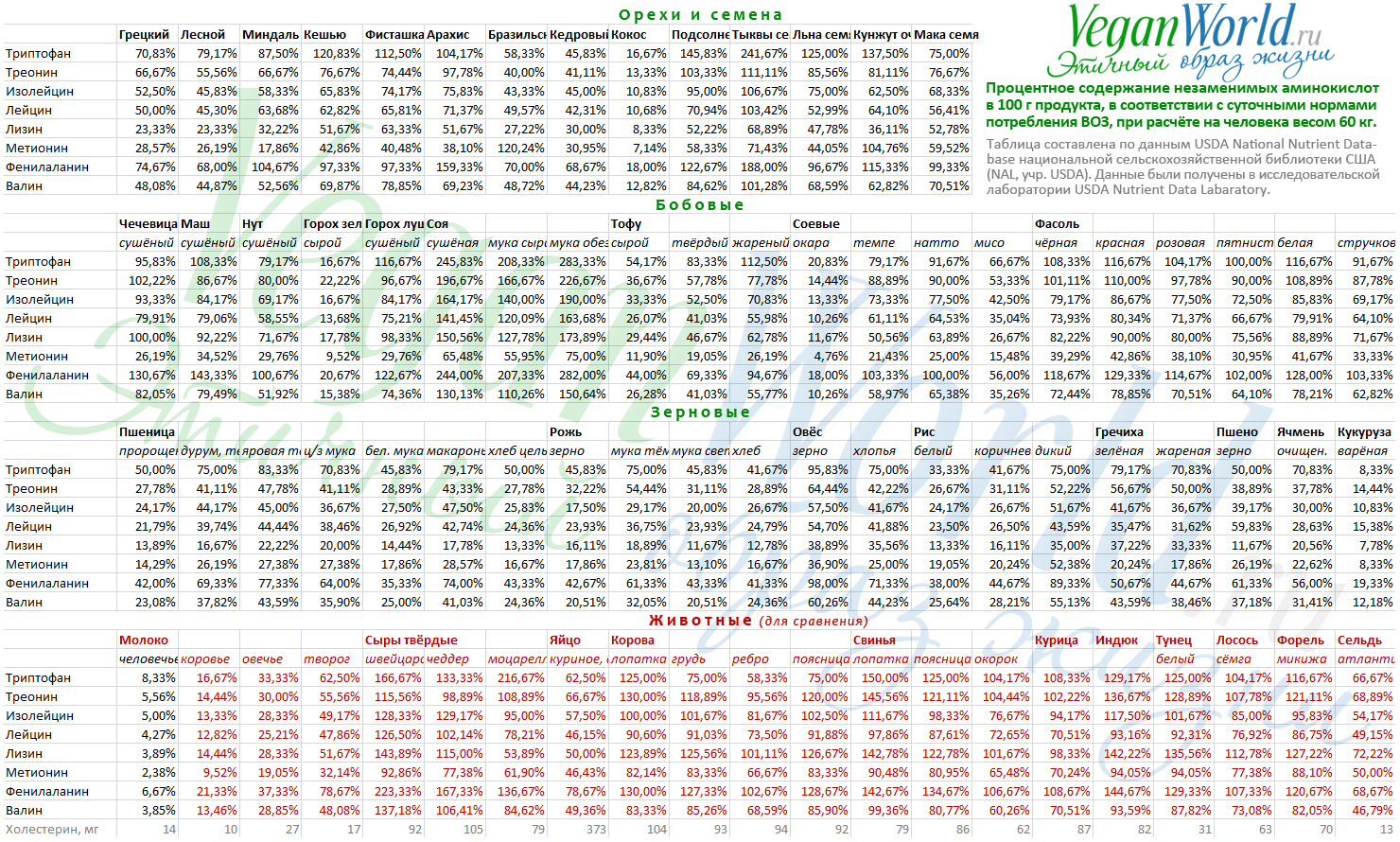Click the 'Кукуруза' column header

1364,431
